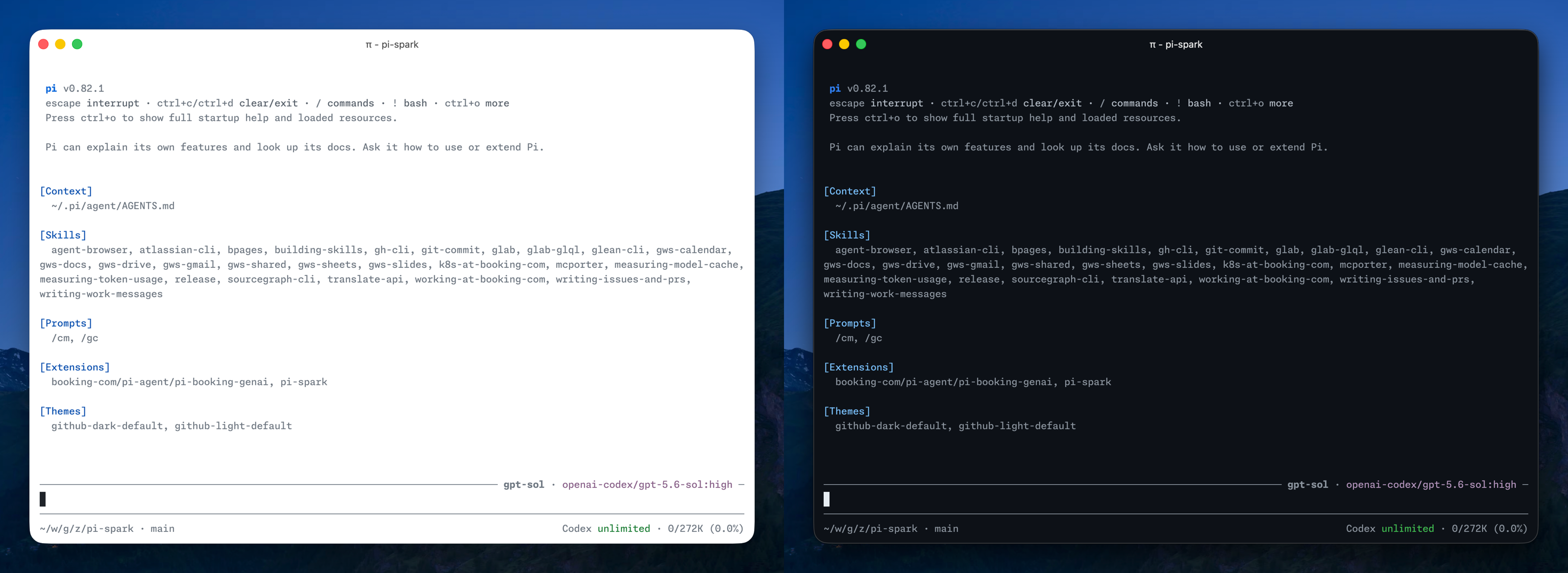Image resolution: width=1568 pixels, height=573 pixels.
Task: Click ~/.pi/agent/AGENTS.md path in dark window
Action: [x=897, y=206]
